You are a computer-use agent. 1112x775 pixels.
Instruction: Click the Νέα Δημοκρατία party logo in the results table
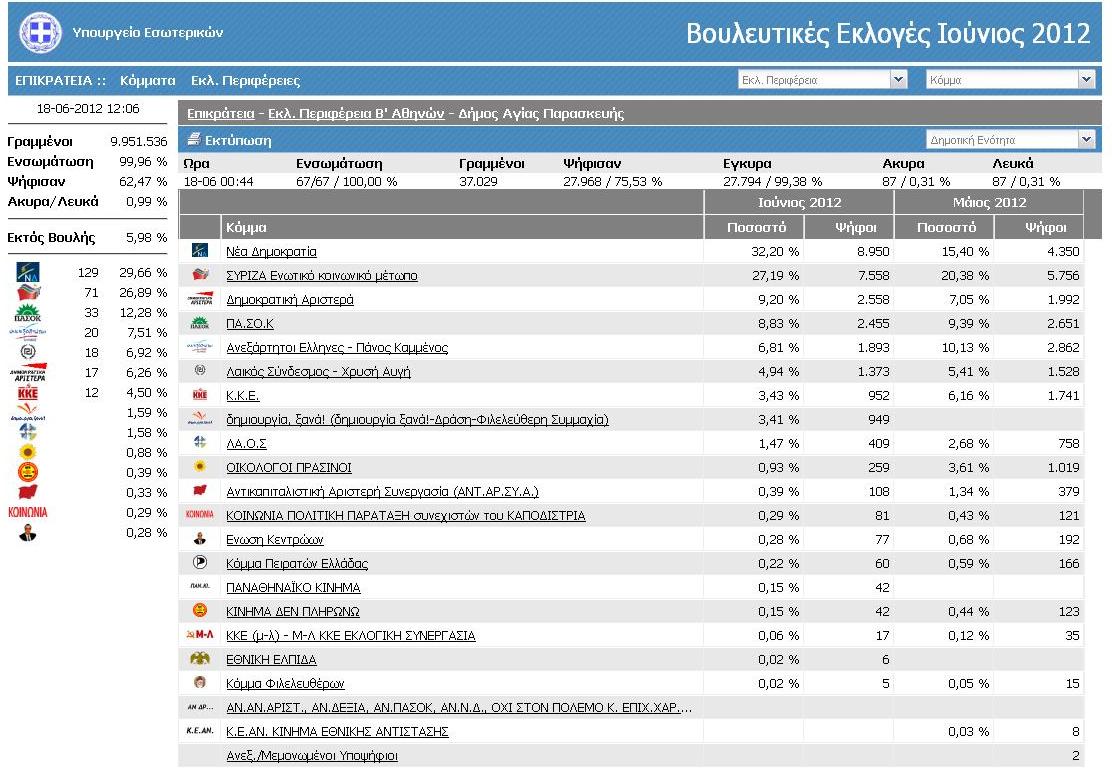200,251
